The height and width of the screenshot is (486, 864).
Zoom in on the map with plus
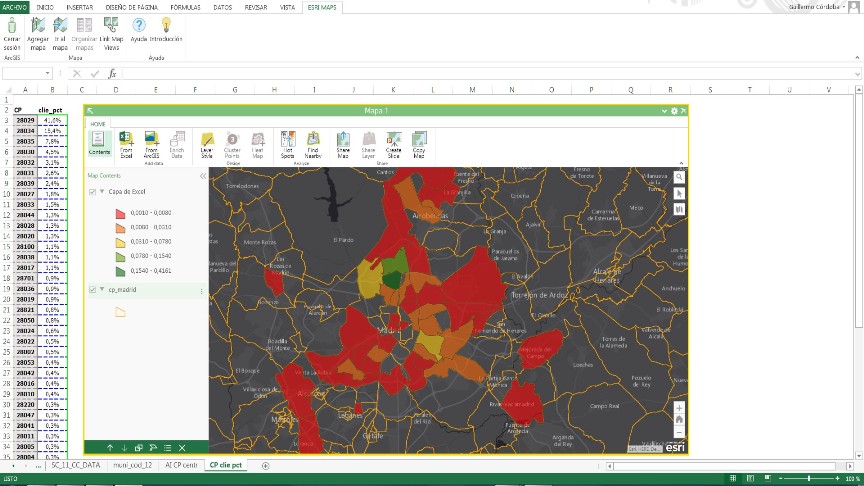coord(679,408)
